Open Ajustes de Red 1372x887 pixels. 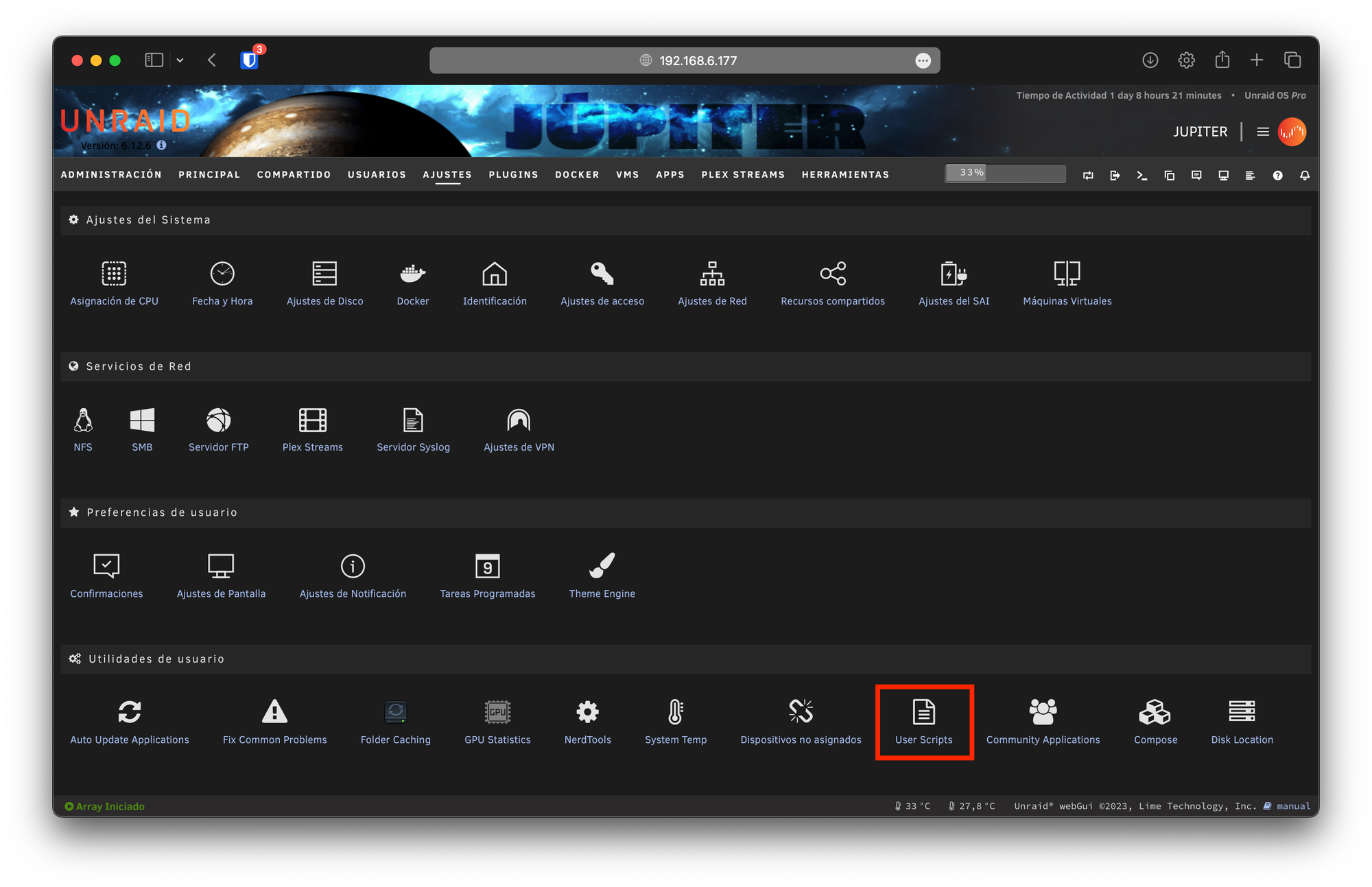[712, 284]
